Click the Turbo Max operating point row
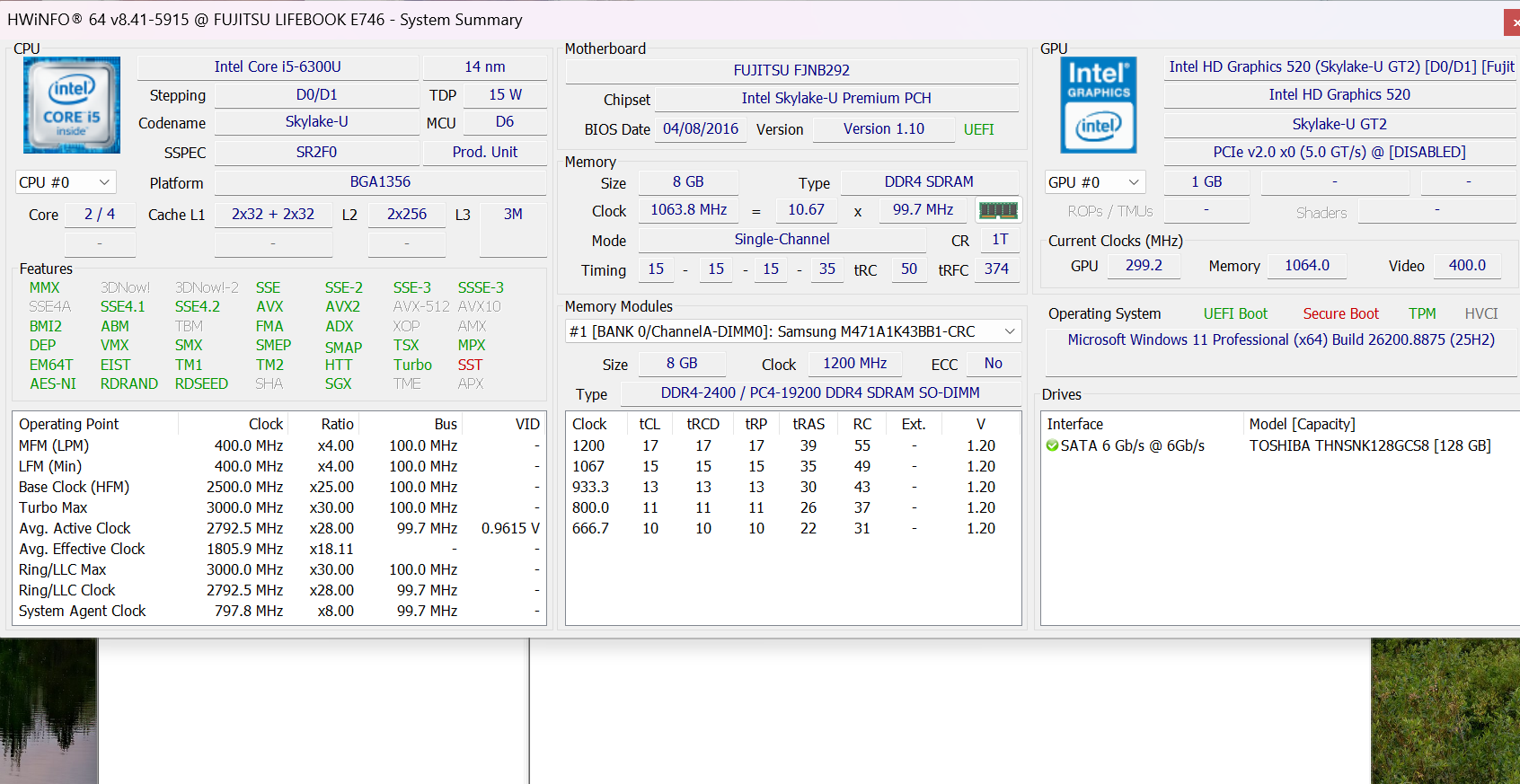 [x=279, y=507]
